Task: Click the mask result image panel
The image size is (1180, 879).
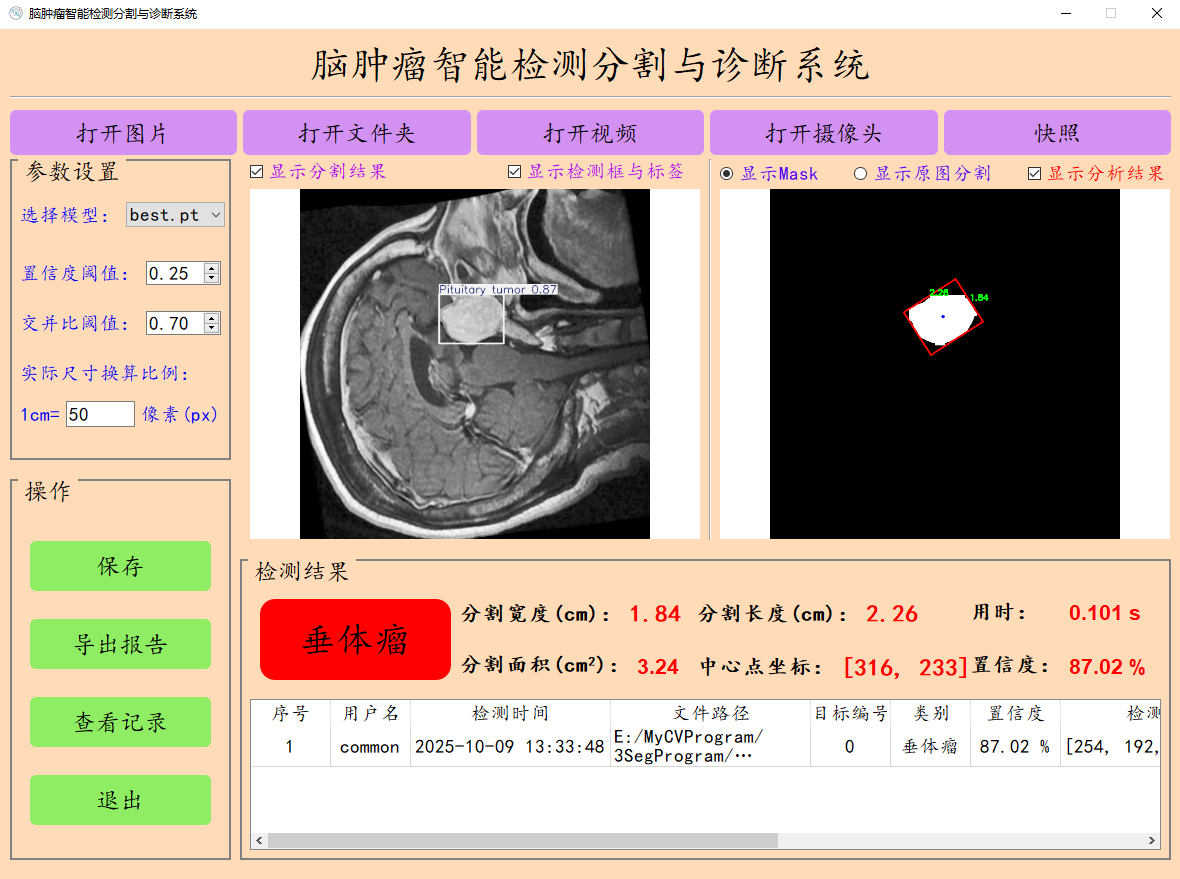Action: [944, 363]
